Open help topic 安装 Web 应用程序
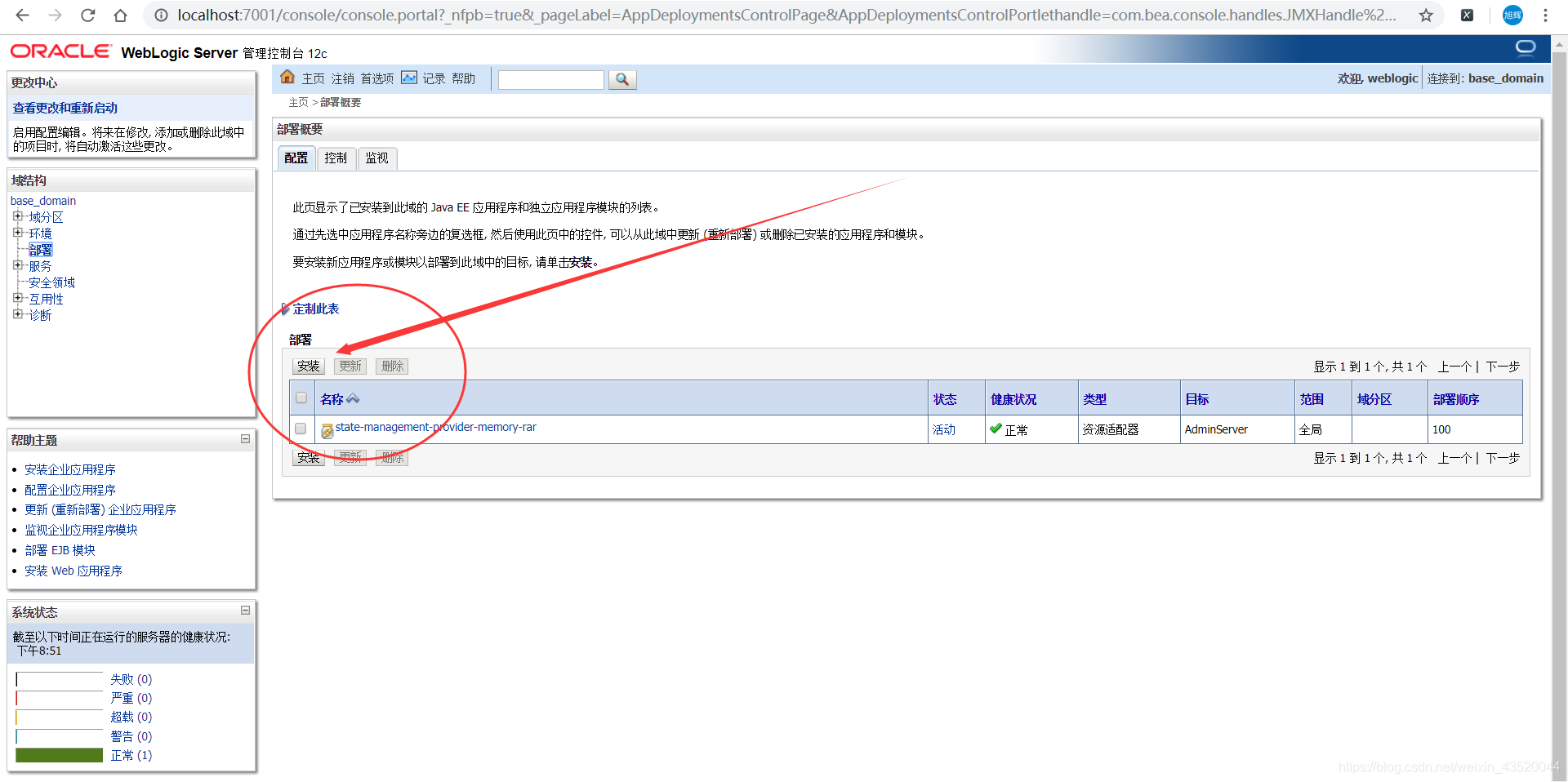This screenshot has height=782, width=1568. click(x=73, y=571)
